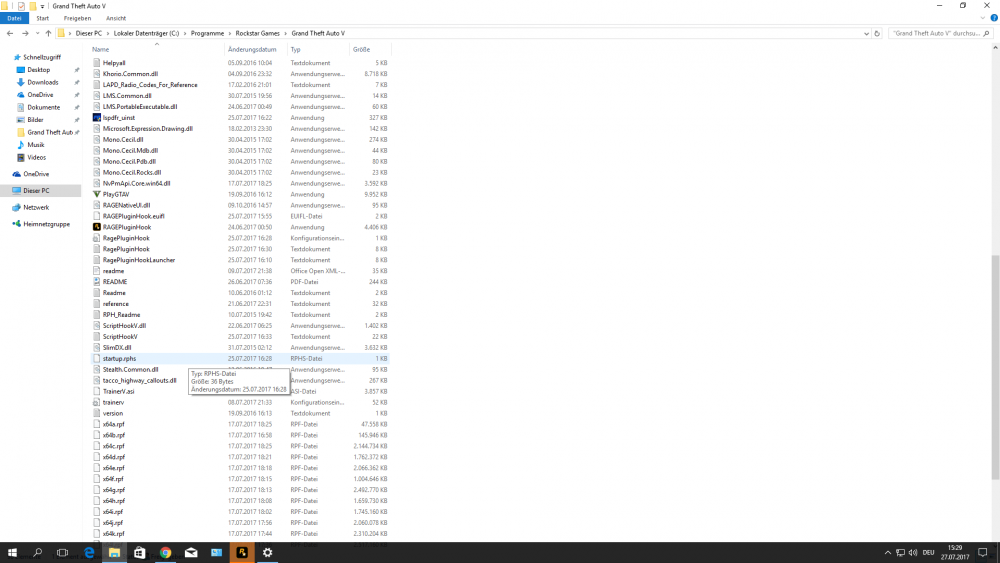Open taskbar search
Screen dimensions: 1000x563
click(37, 553)
